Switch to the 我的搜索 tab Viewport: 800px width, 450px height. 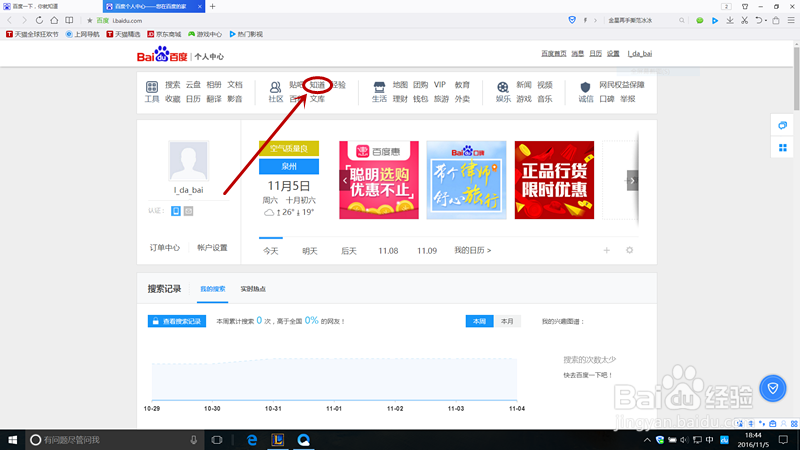click(213, 289)
